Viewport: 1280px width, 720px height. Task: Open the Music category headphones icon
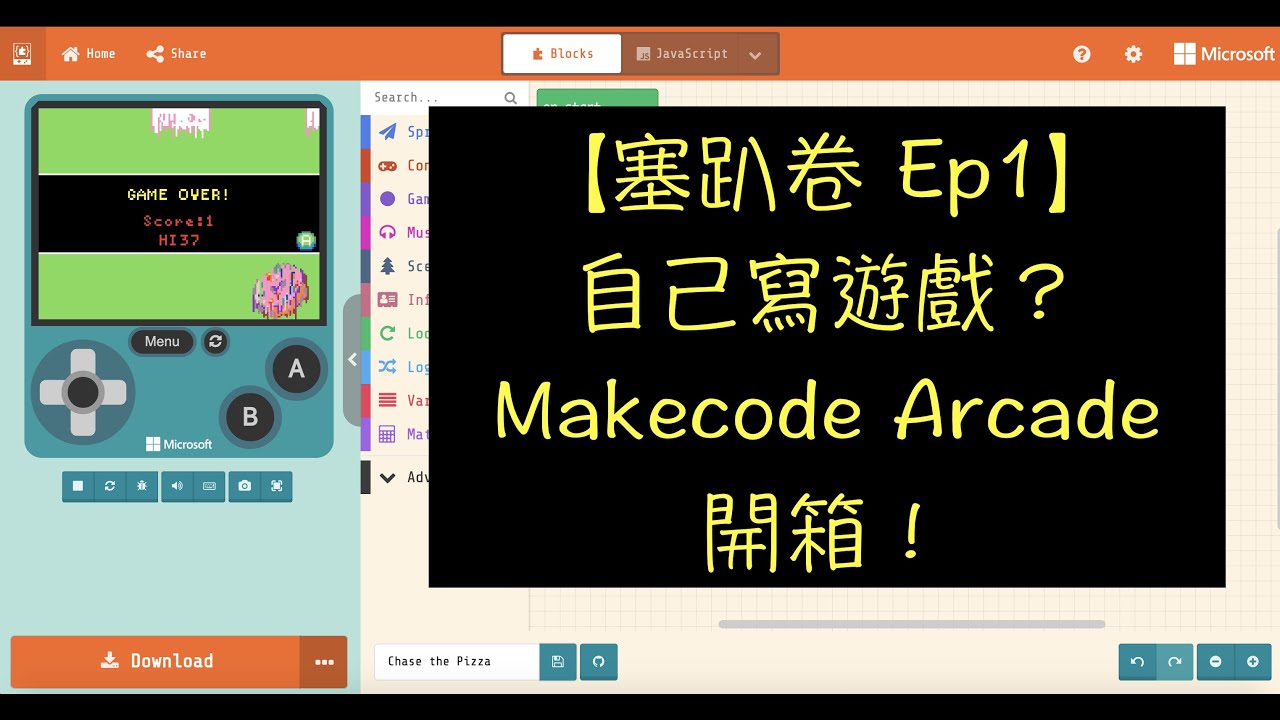(388, 233)
